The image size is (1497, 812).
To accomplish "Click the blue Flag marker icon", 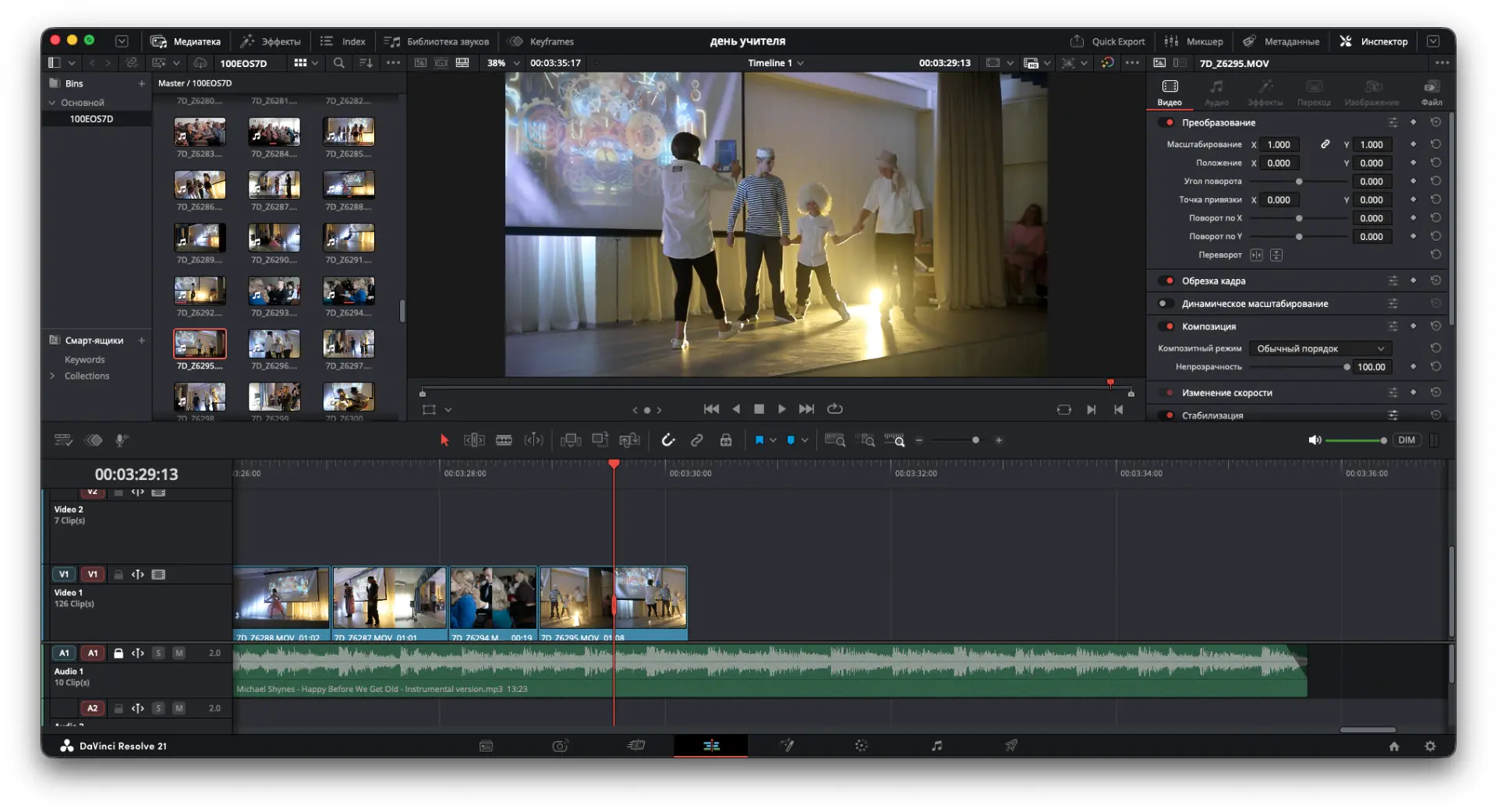I will [x=759, y=440].
